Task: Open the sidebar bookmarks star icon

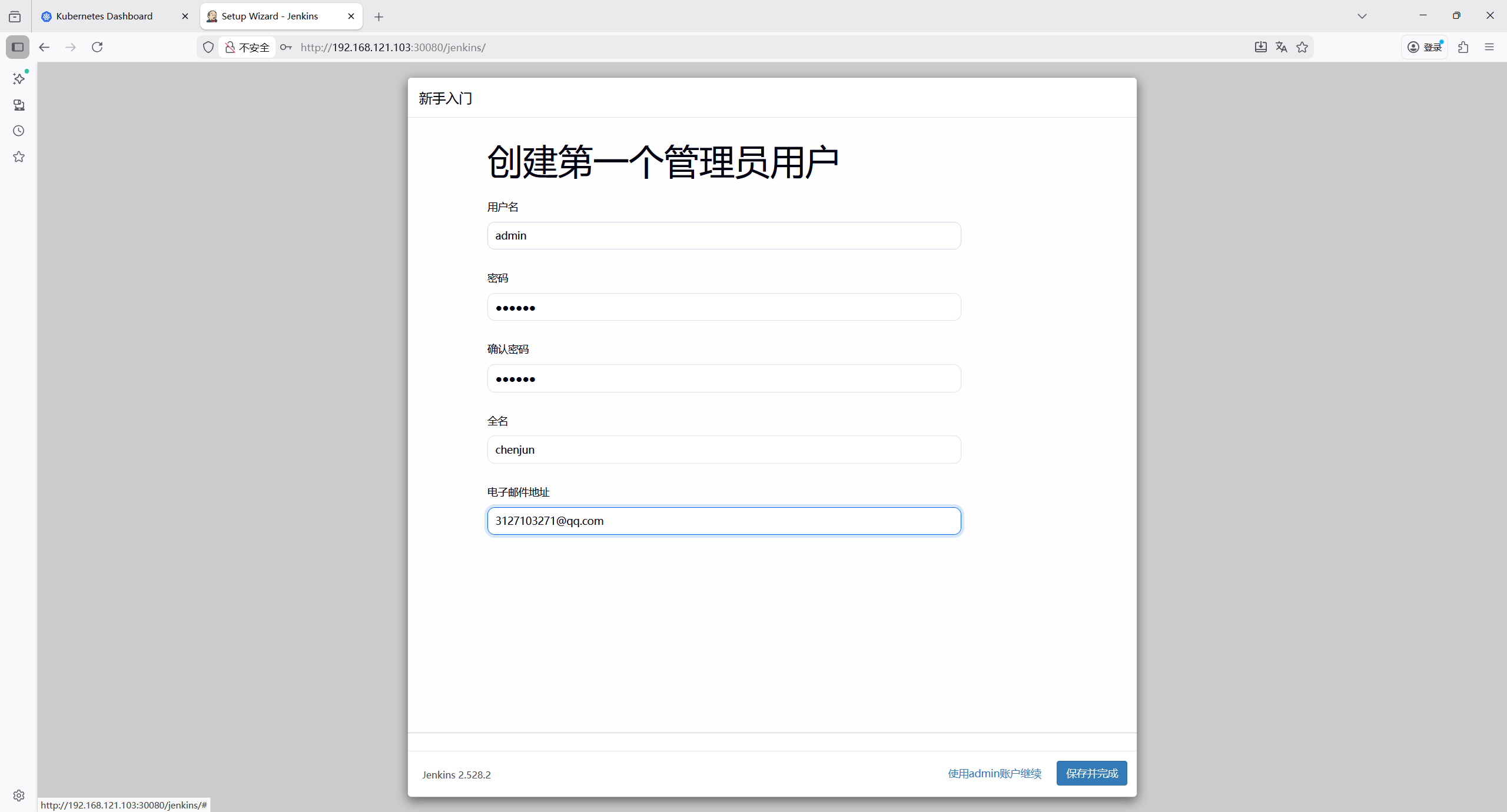Action: click(19, 157)
